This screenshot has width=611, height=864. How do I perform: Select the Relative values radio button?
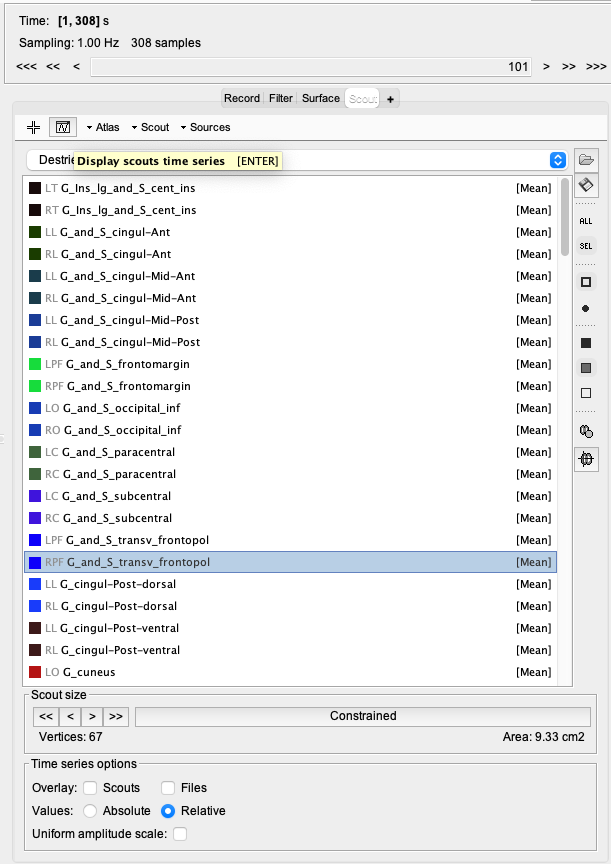click(168, 811)
